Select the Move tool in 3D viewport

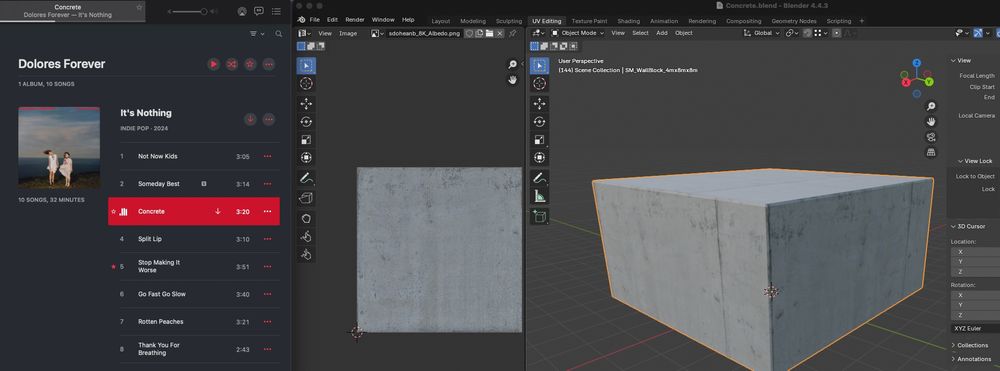540,103
